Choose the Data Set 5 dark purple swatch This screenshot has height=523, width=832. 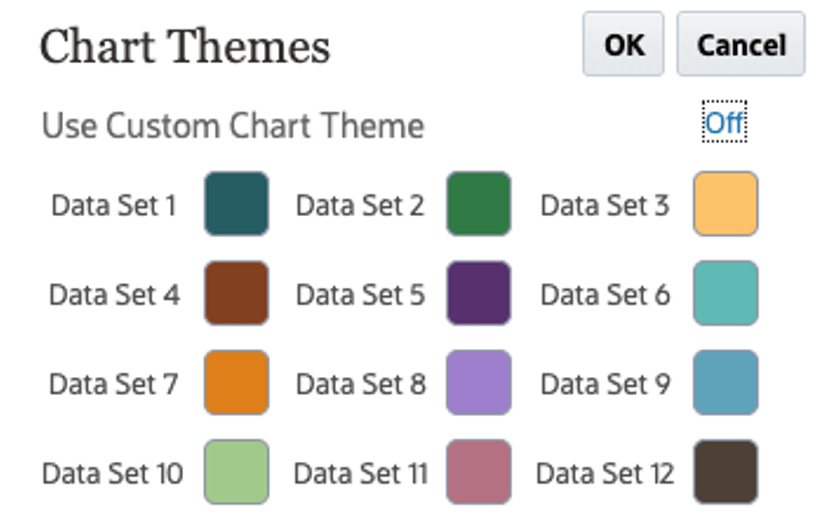pos(479,294)
